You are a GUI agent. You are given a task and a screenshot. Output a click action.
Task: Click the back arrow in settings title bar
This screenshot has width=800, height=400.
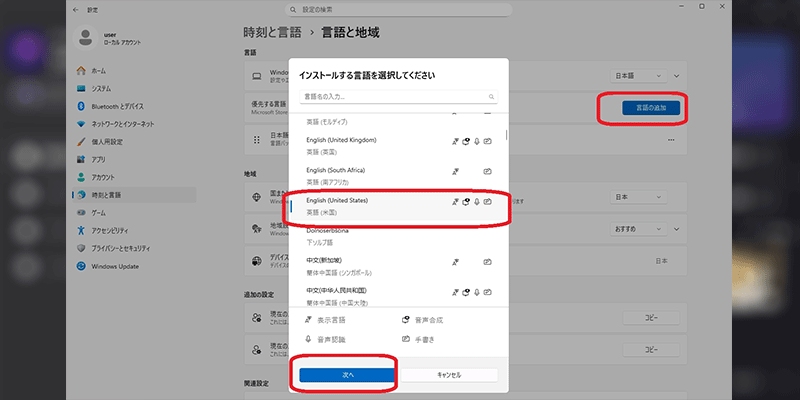click(76, 10)
